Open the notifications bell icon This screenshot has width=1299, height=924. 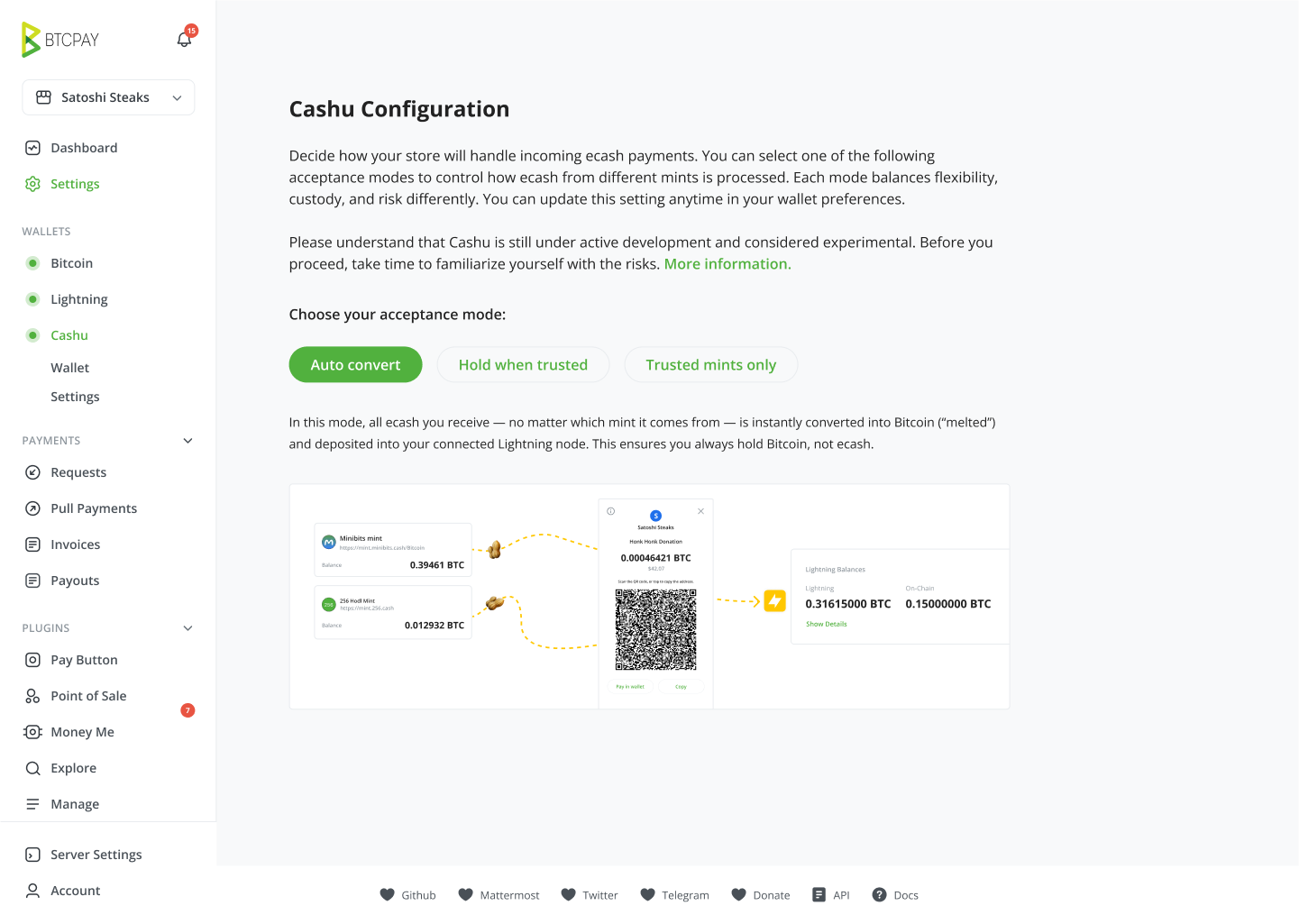pos(185,39)
